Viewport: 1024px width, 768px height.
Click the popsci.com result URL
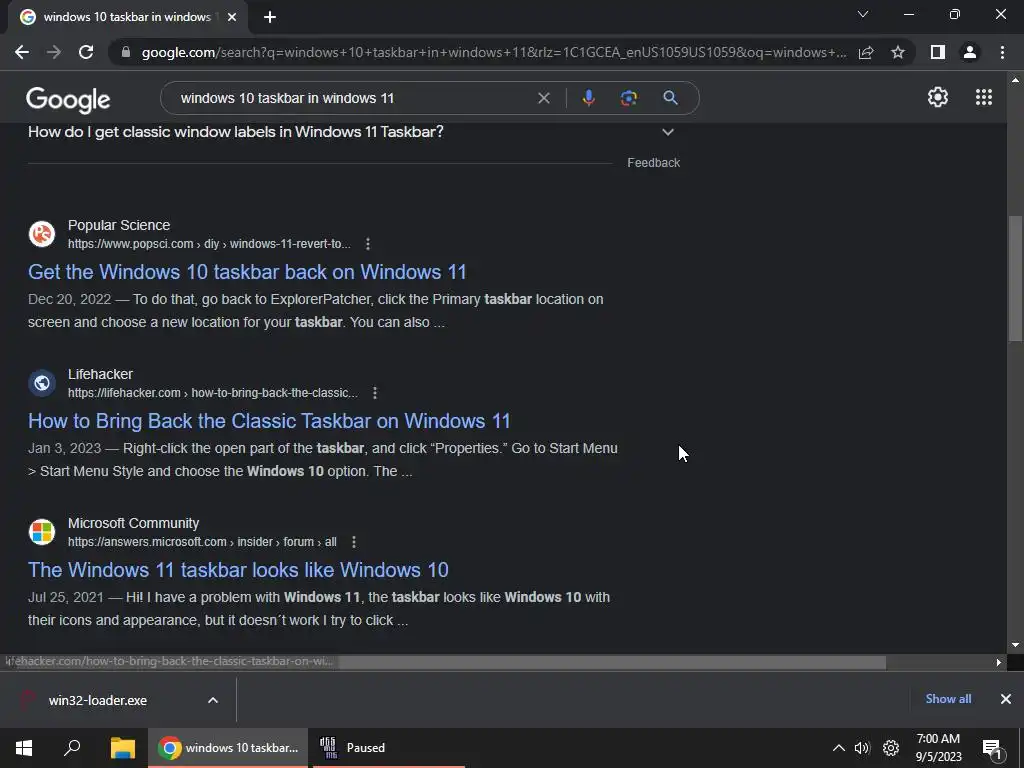tap(209, 244)
